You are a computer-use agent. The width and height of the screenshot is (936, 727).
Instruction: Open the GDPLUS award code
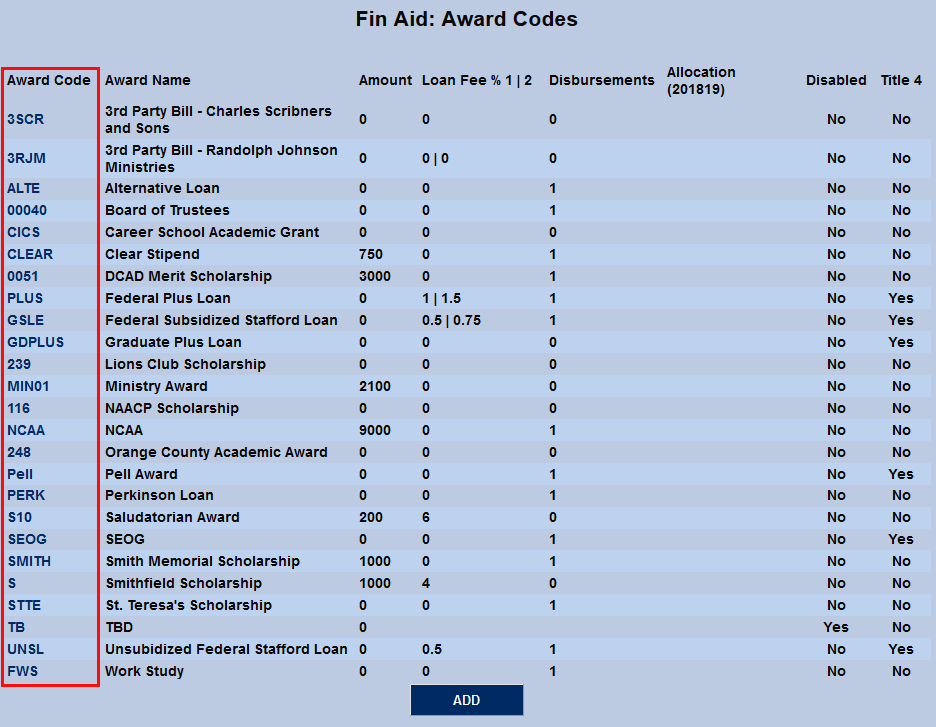35,343
